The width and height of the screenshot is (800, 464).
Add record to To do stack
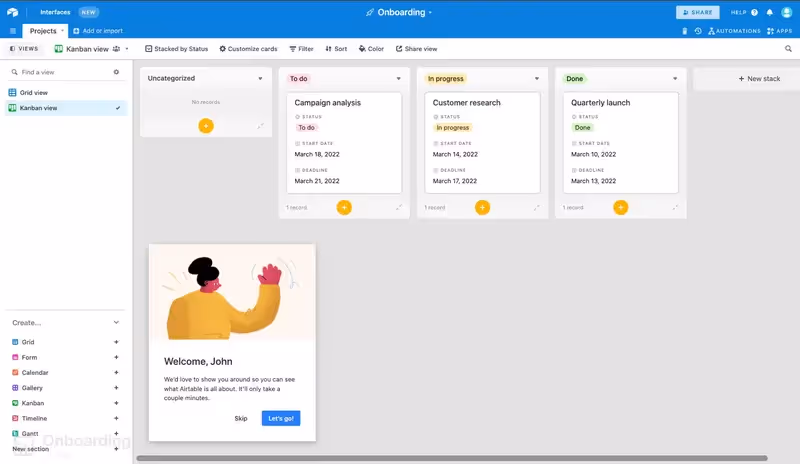click(x=344, y=207)
